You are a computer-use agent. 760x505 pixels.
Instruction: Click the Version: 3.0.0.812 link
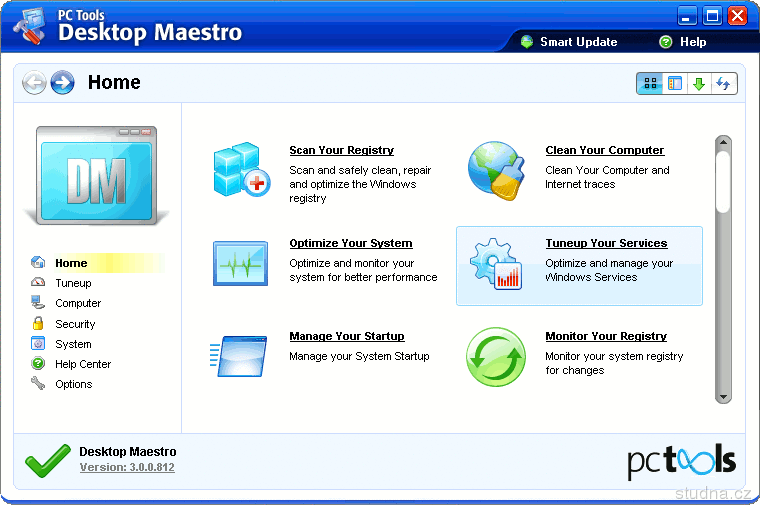[x=127, y=467]
